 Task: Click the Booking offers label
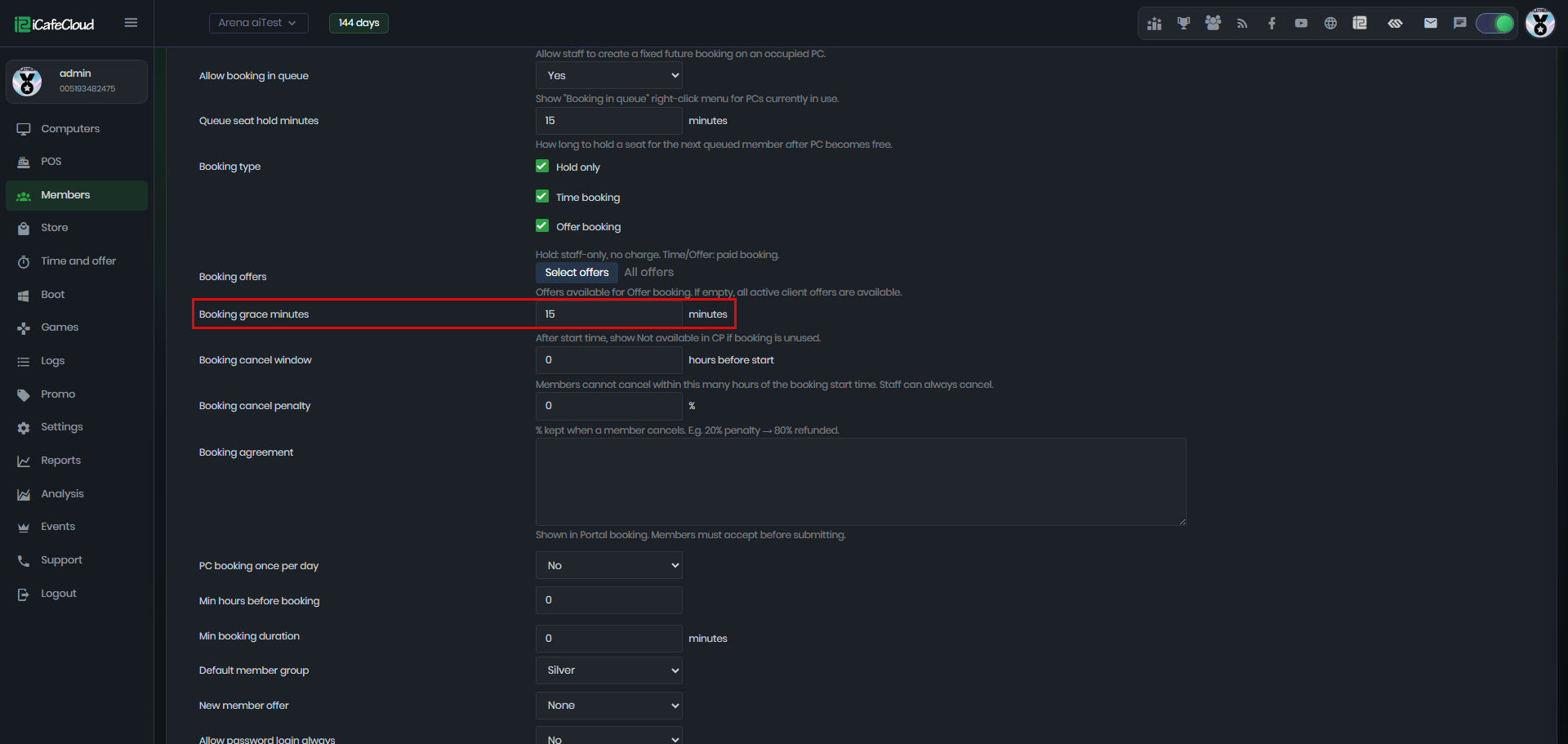click(x=233, y=277)
